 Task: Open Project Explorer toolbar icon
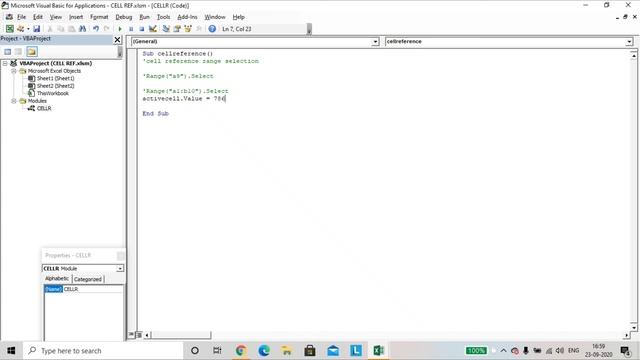click(x=166, y=29)
